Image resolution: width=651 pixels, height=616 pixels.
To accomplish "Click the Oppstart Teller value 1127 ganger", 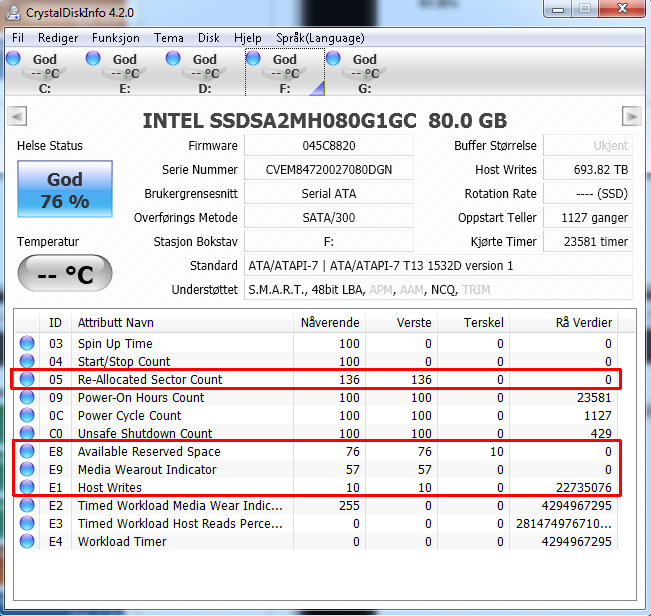I will point(588,218).
